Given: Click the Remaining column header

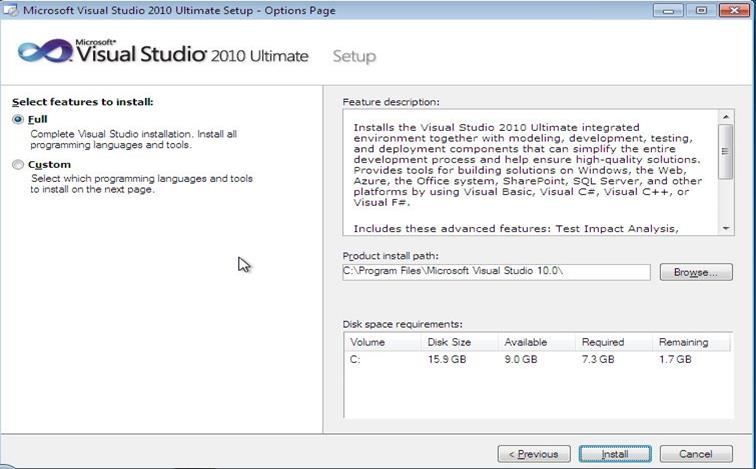Looking at the screenshot, I should (x=691, y=342).
